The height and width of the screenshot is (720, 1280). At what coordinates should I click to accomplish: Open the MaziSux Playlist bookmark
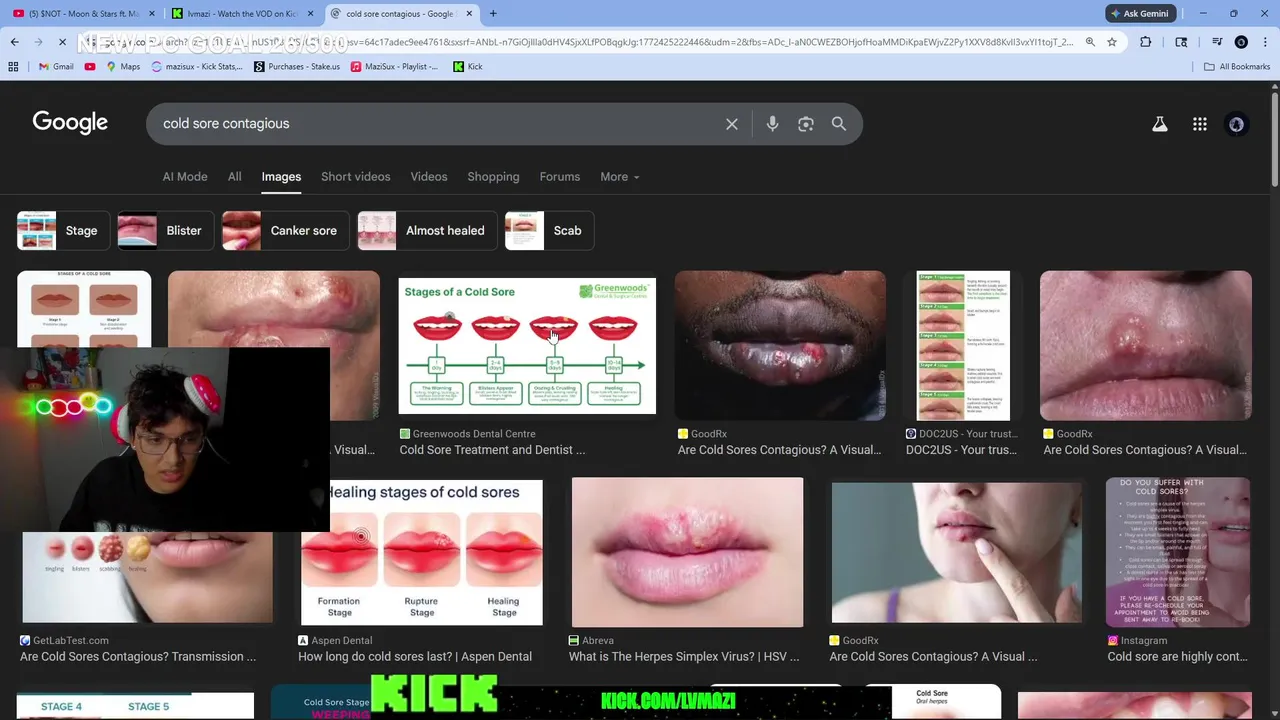(x=394, y=66)
